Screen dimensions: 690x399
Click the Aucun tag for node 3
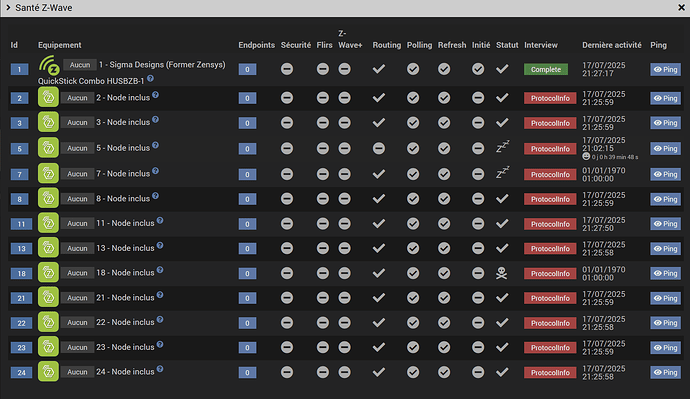pos(77,122)
